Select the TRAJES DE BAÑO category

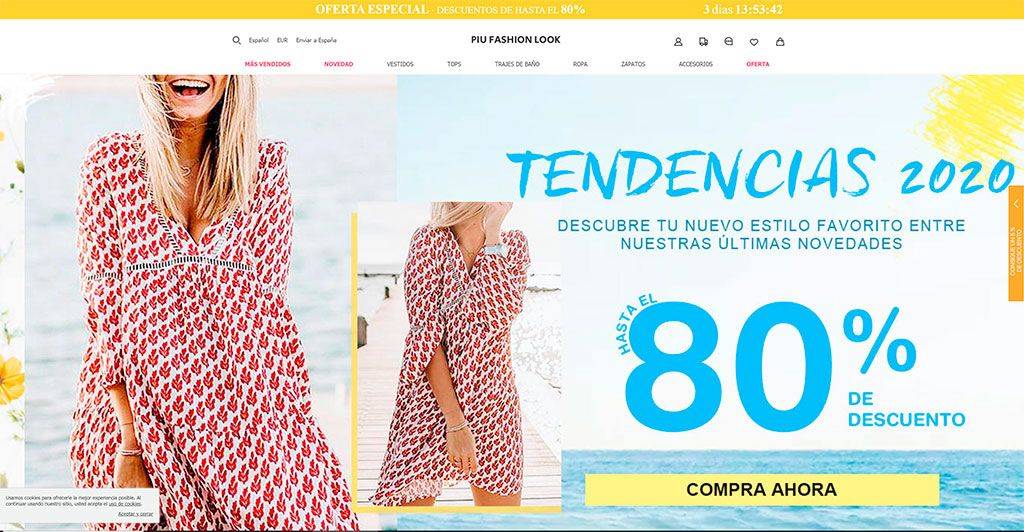click(517, 64)
